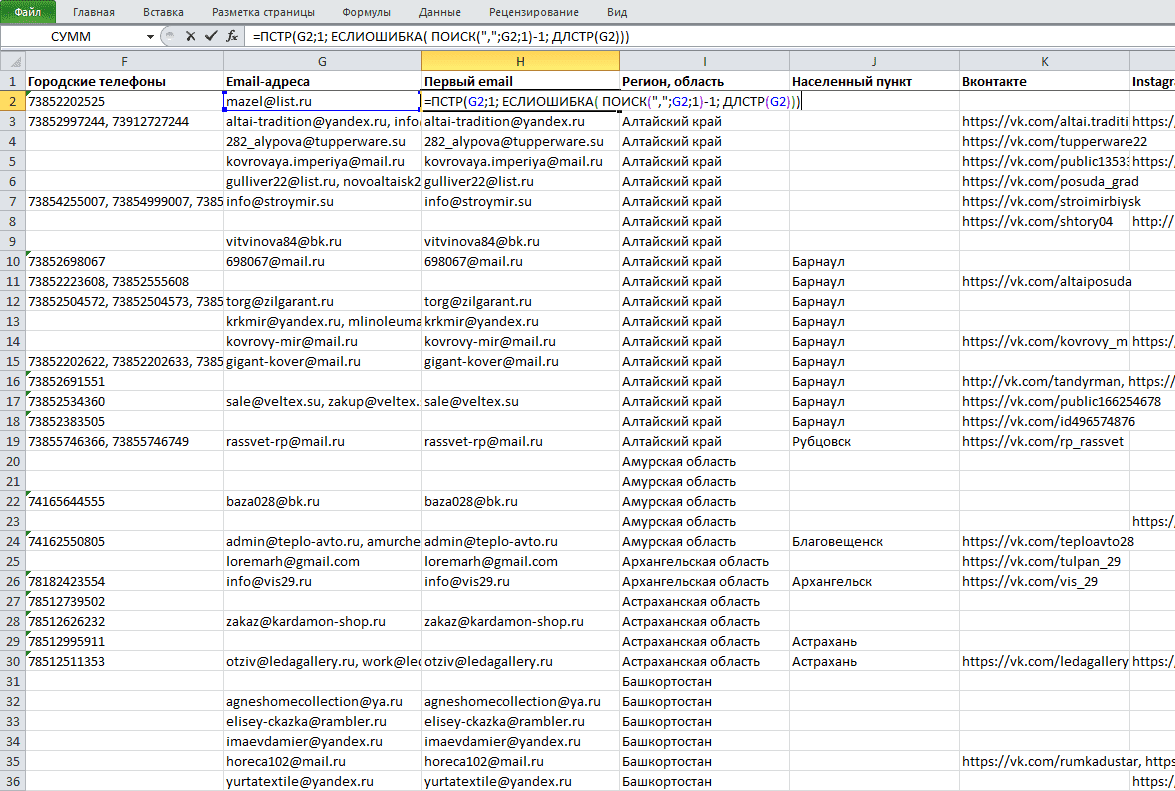Image resolution: width=1175 pixels, height=791 pixels.
Task: Open the Рецензирование ribbon tab
Action: [x=534, y=12]
